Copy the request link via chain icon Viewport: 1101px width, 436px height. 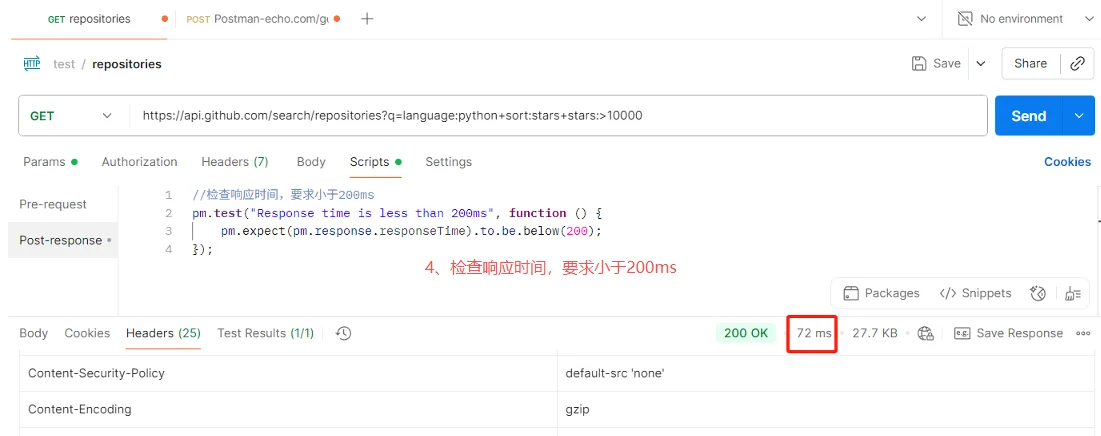(1077, 63)
